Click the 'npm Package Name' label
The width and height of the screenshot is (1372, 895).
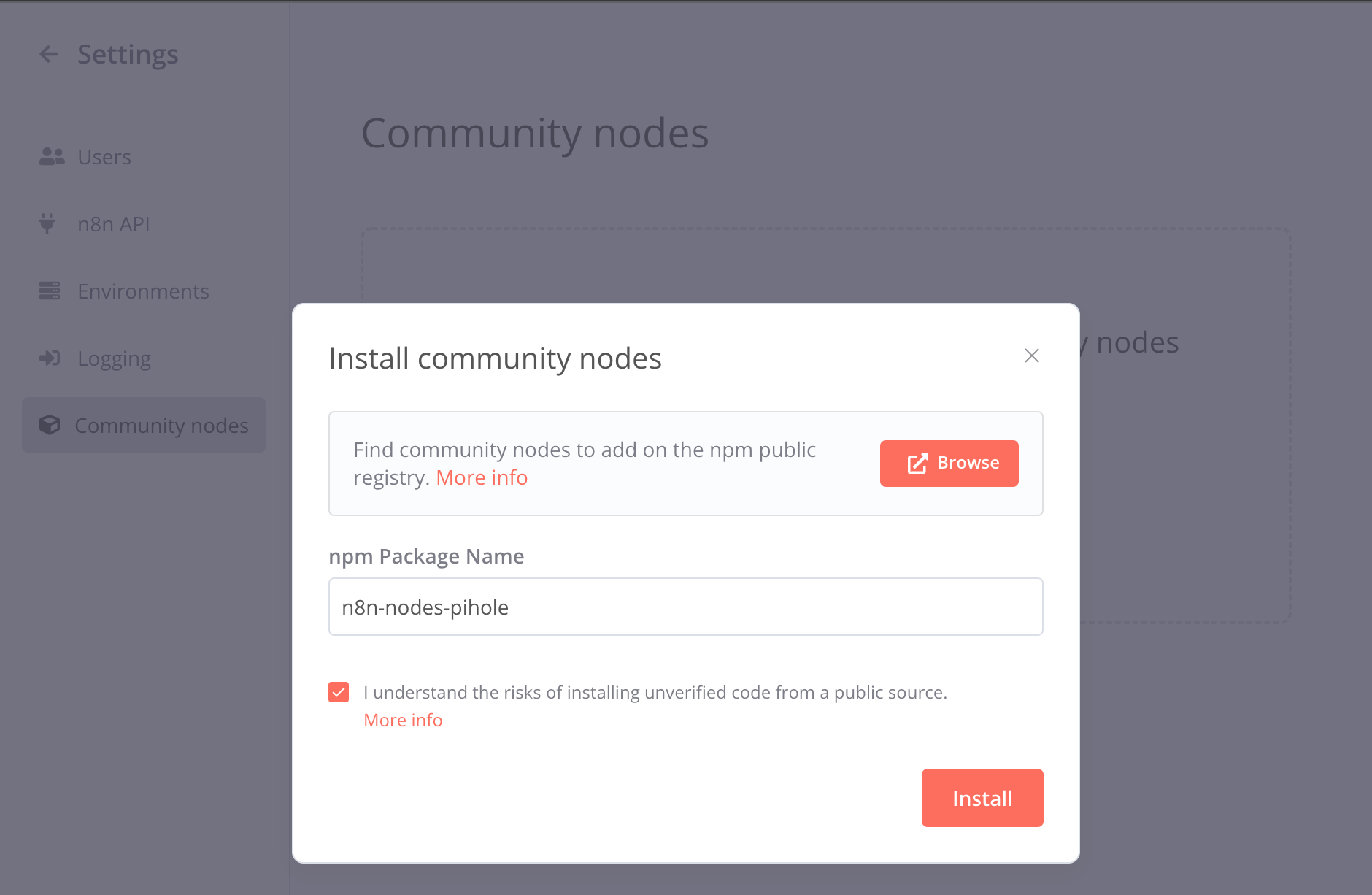click(426, 556)
